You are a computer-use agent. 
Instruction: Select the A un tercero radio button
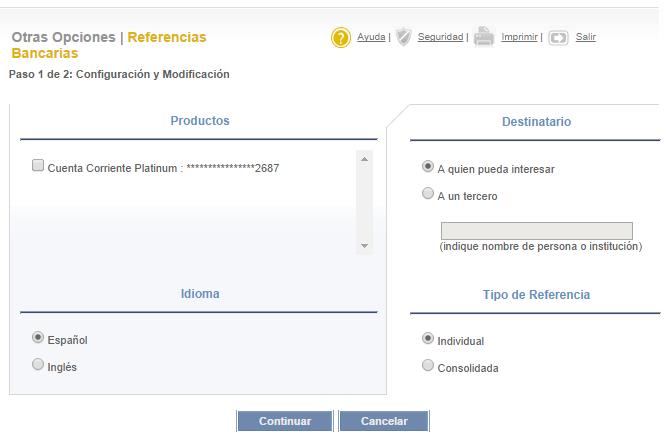point(428,193)
